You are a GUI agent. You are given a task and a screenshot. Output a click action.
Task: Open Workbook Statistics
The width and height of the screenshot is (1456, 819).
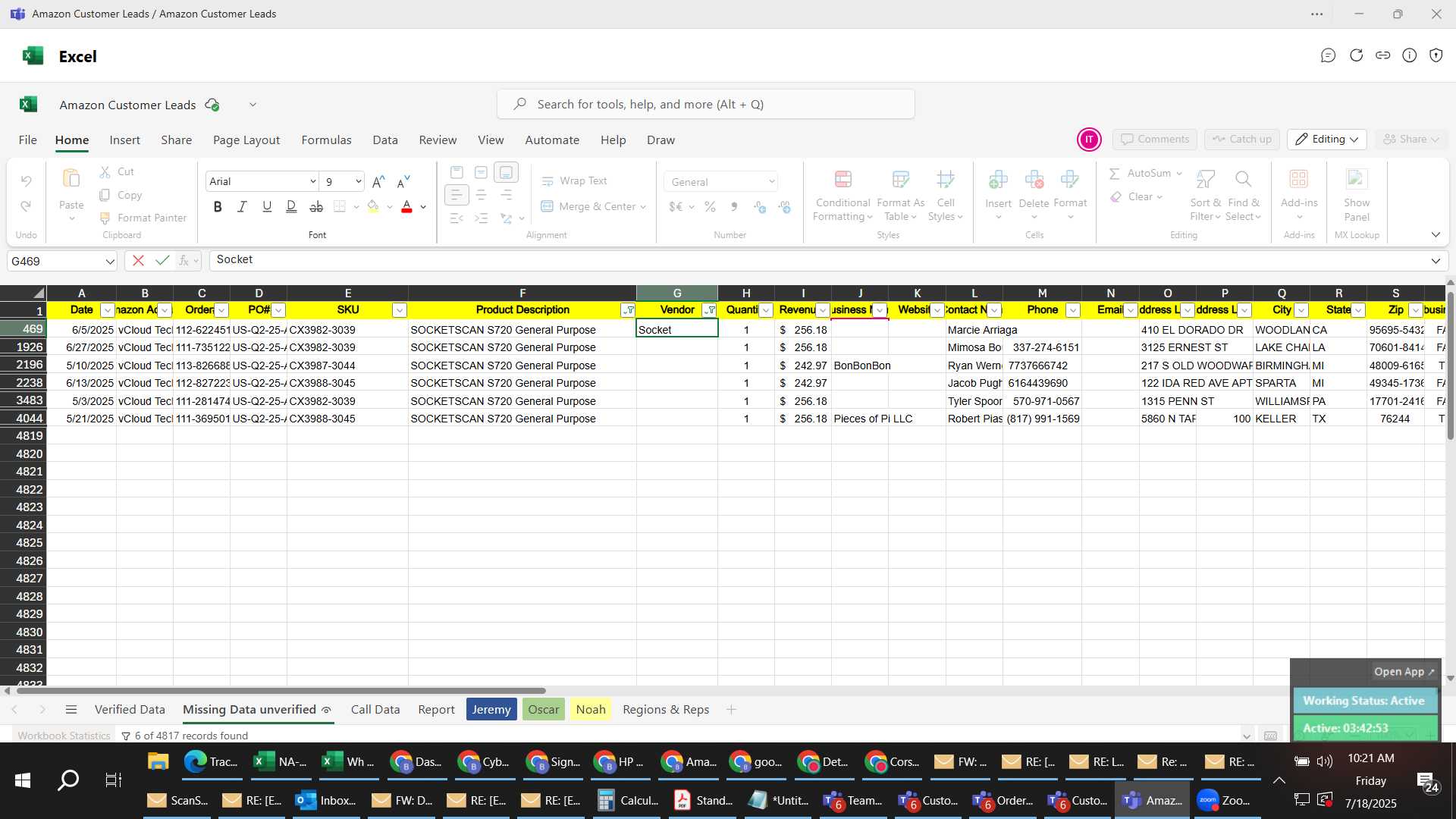pyautogui.click(x=64, y=736)
